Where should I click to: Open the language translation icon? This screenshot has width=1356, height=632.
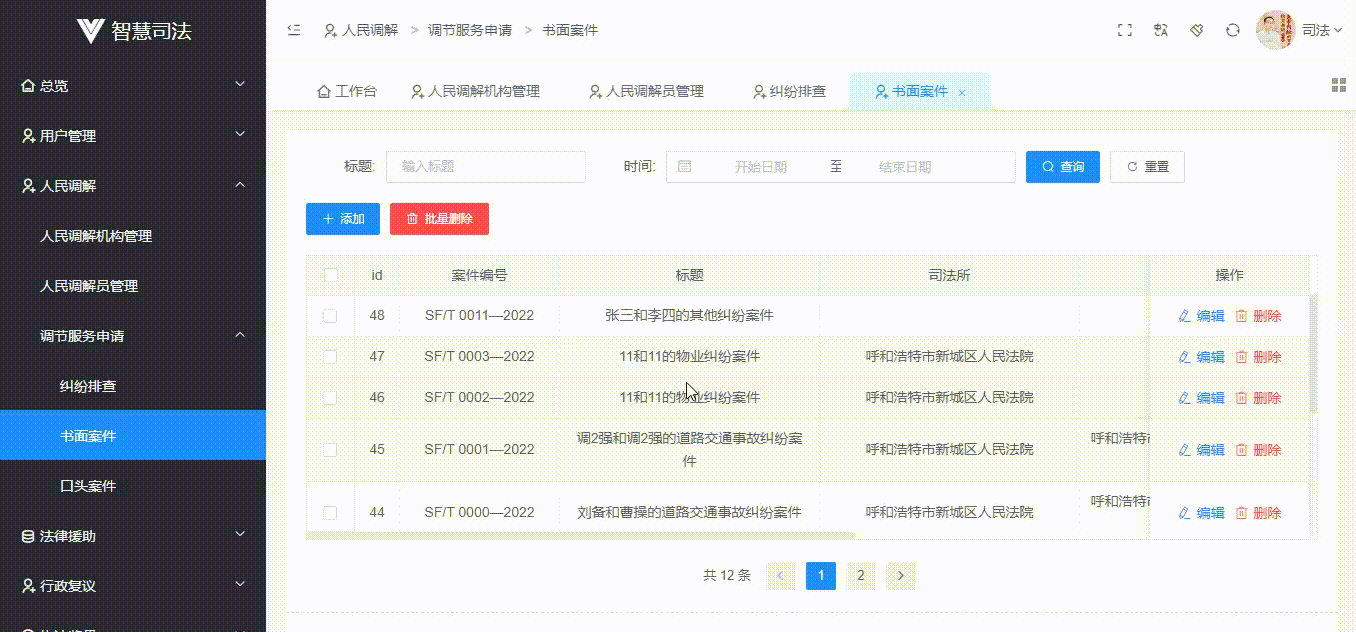click(x=1160, y=30)
